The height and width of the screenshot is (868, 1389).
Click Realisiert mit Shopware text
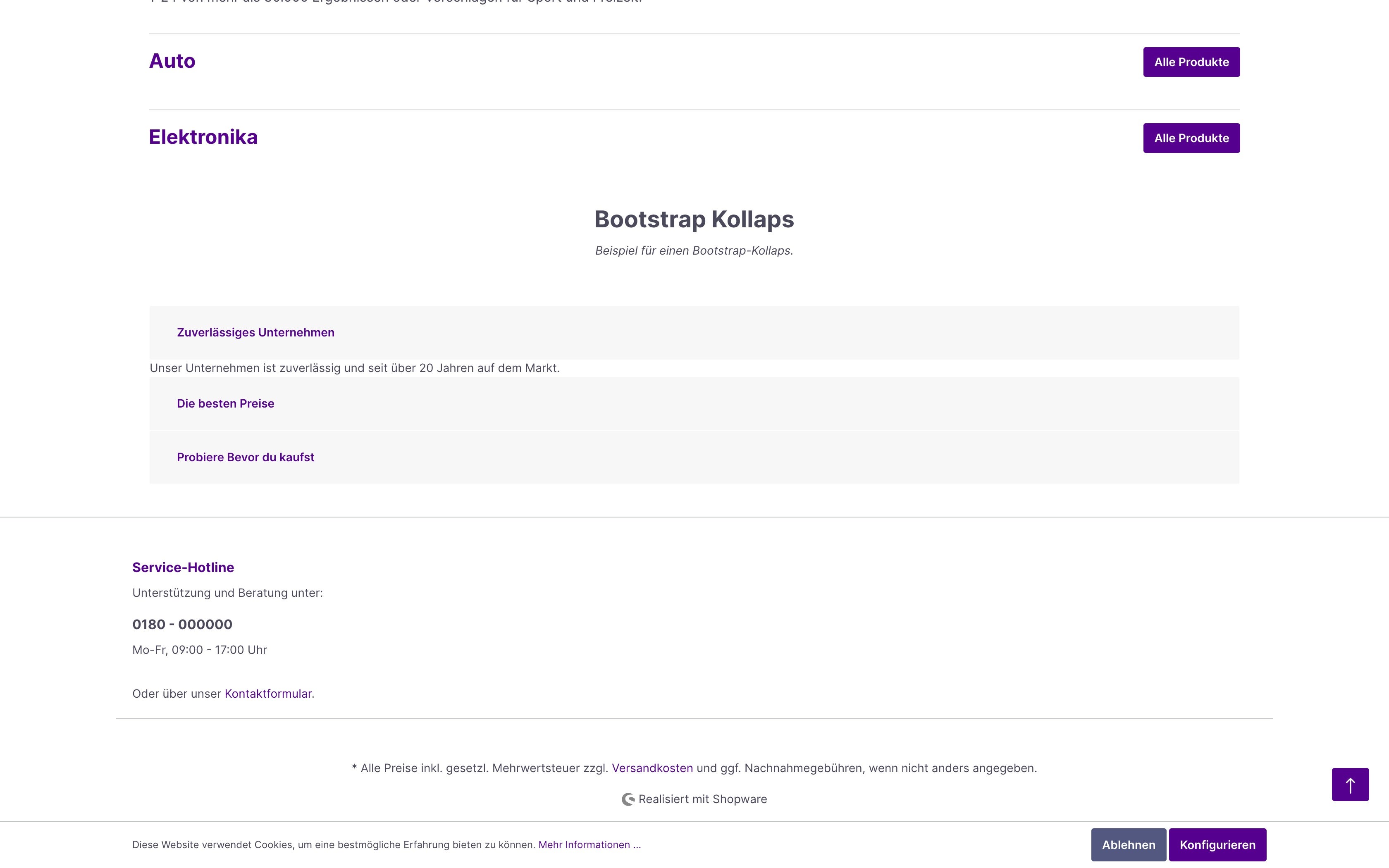pos(702,799)
